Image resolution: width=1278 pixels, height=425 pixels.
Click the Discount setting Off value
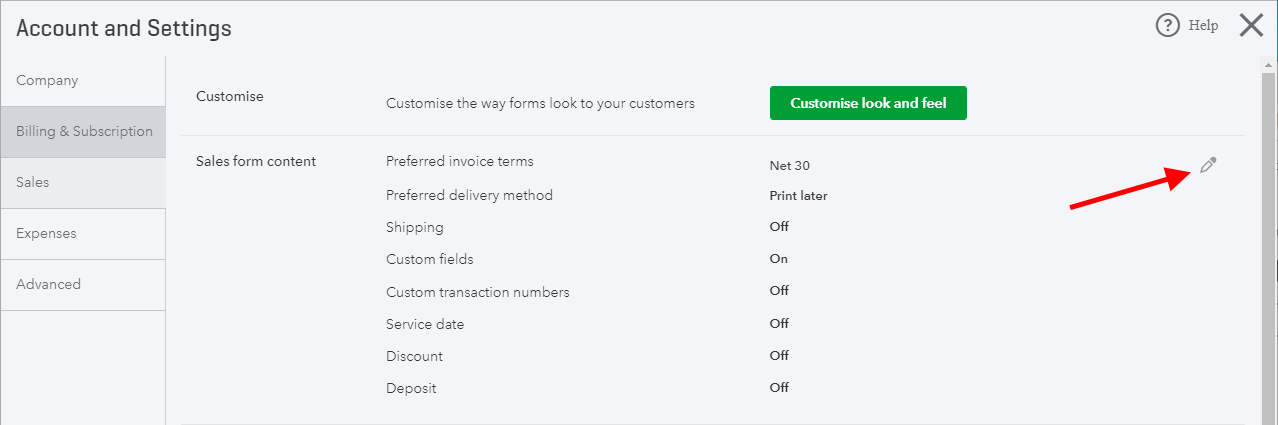779,356
